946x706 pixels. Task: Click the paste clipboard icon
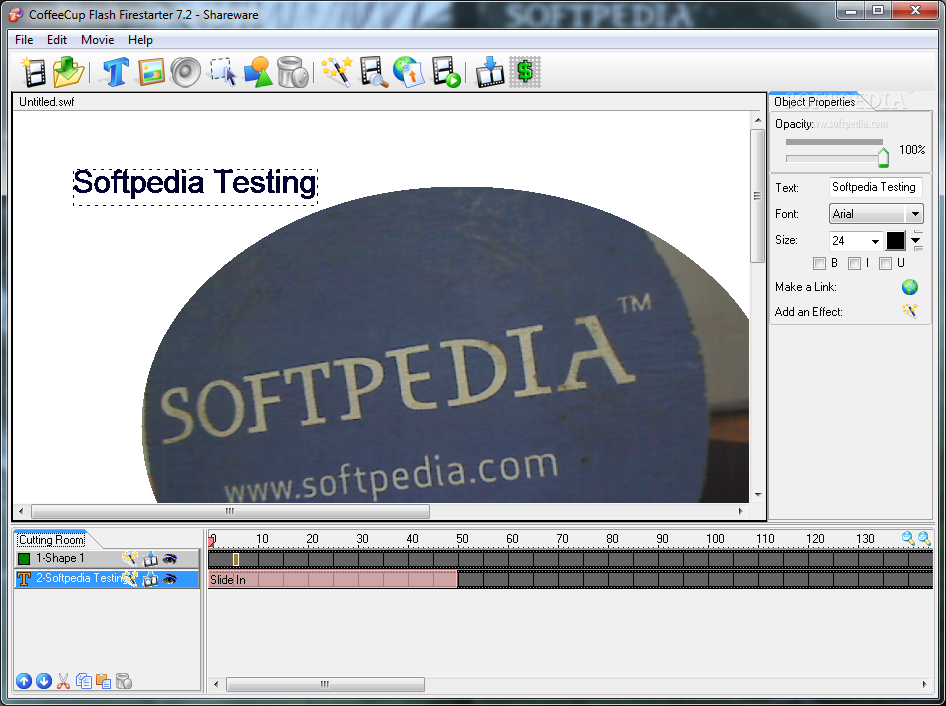pyautogui.click(x=103, y=681)
